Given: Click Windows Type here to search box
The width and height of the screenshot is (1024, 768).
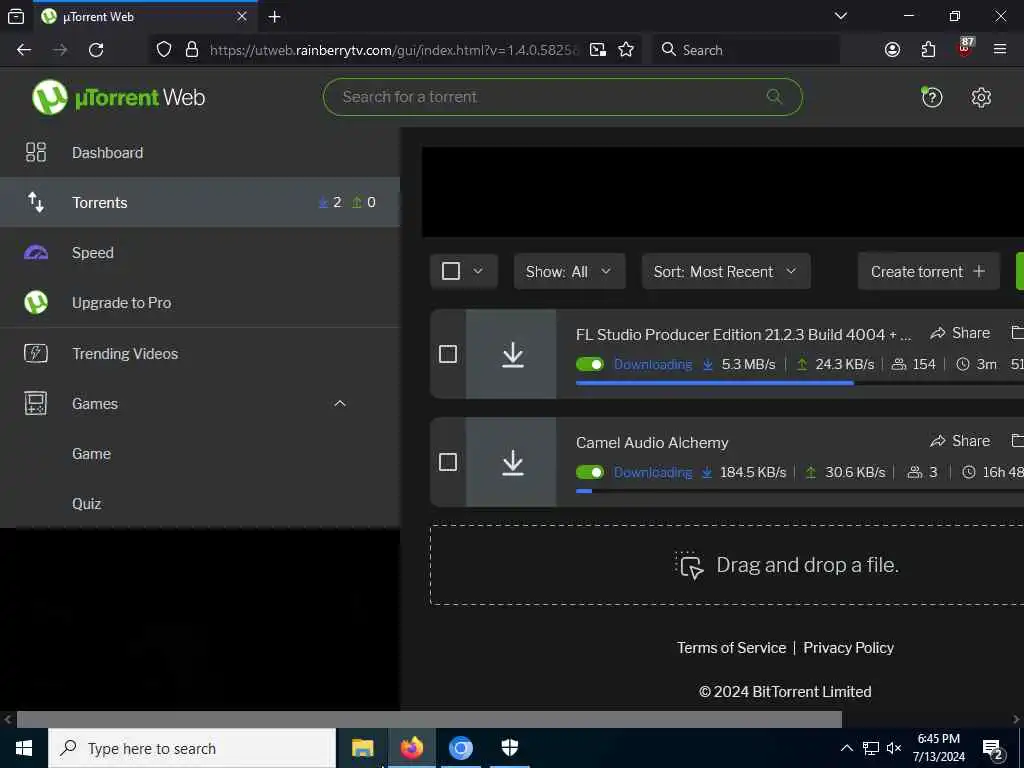Looking at the screenshot, I should coord(192,748).
